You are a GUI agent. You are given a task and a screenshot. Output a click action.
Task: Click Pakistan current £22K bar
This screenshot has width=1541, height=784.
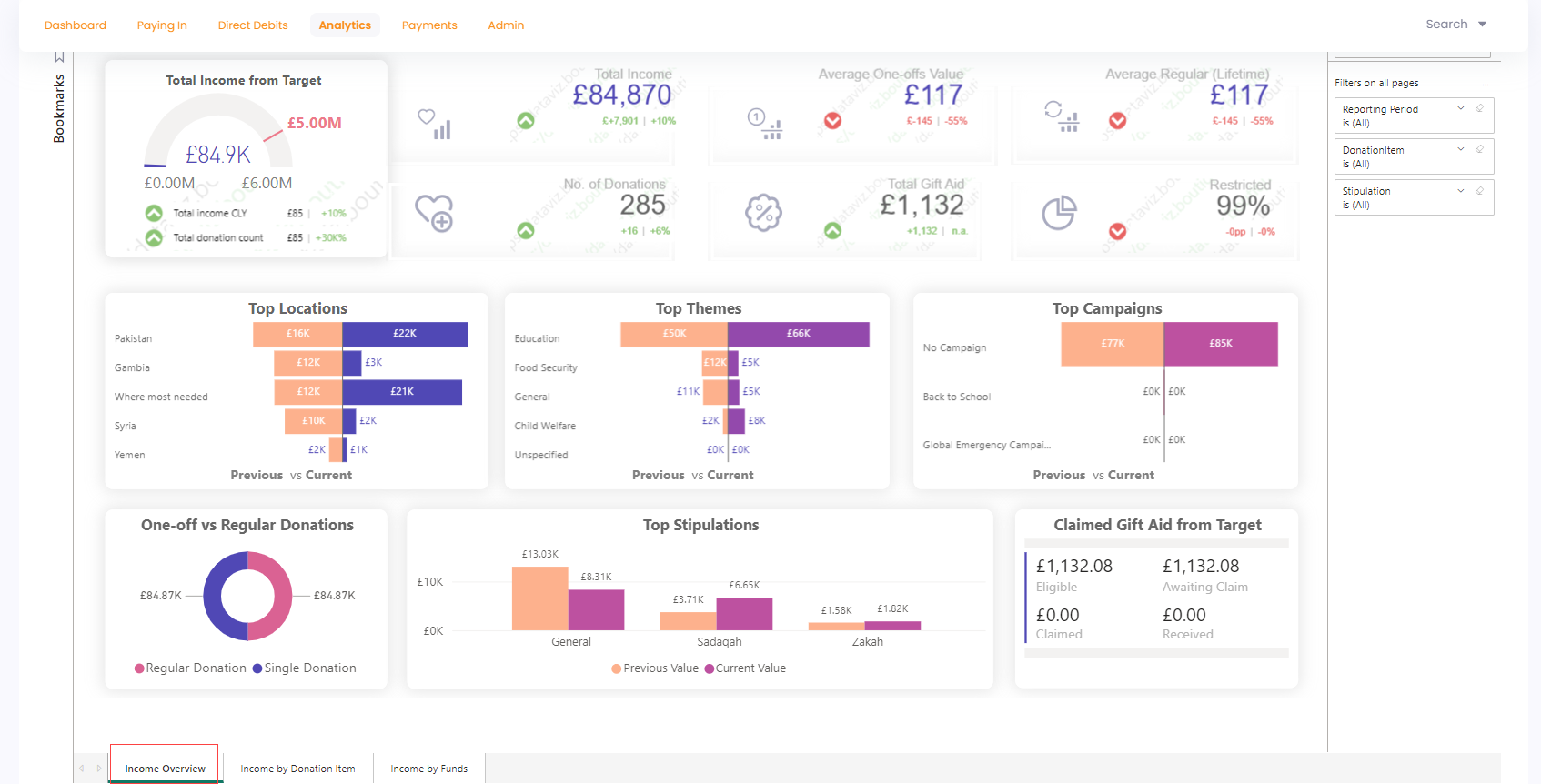click(405, 334)
